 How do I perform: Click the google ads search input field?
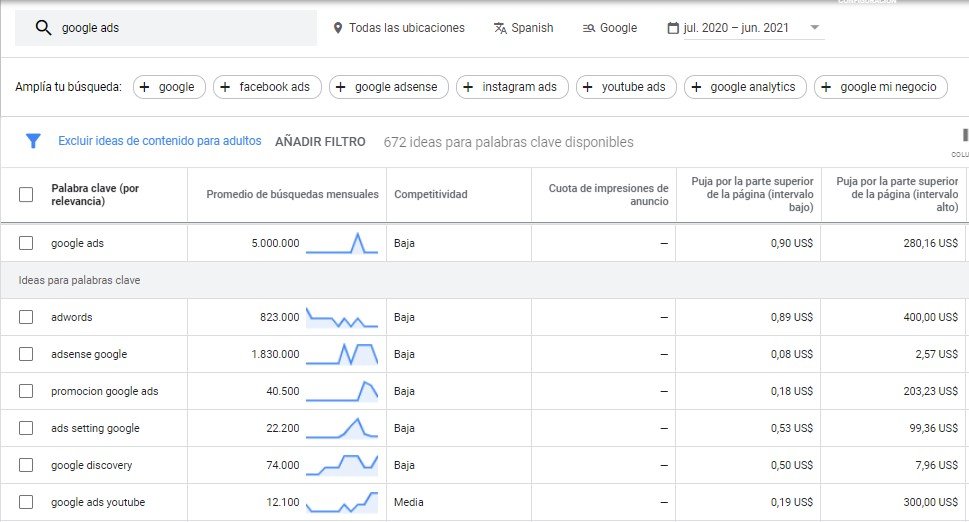(x=166, y=28)
